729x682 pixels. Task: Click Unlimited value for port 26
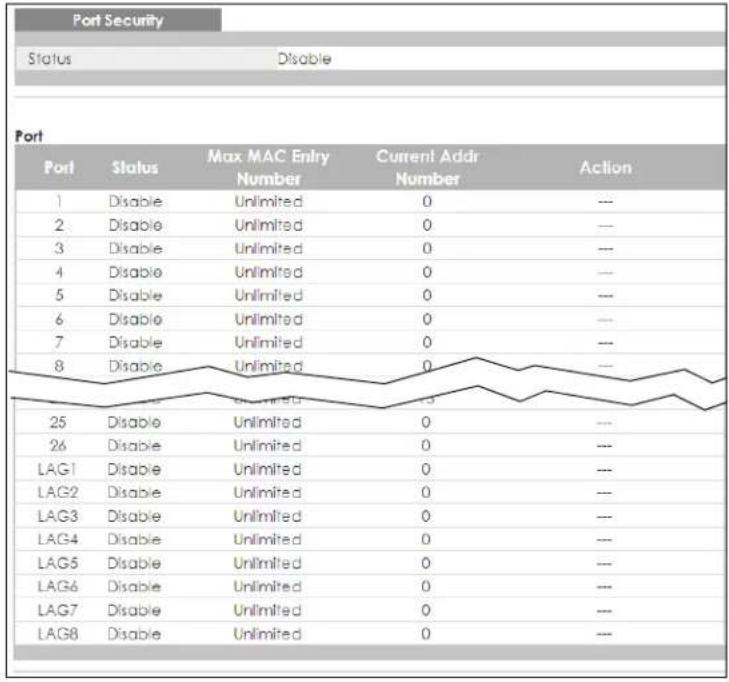click(x=267, y=445)
